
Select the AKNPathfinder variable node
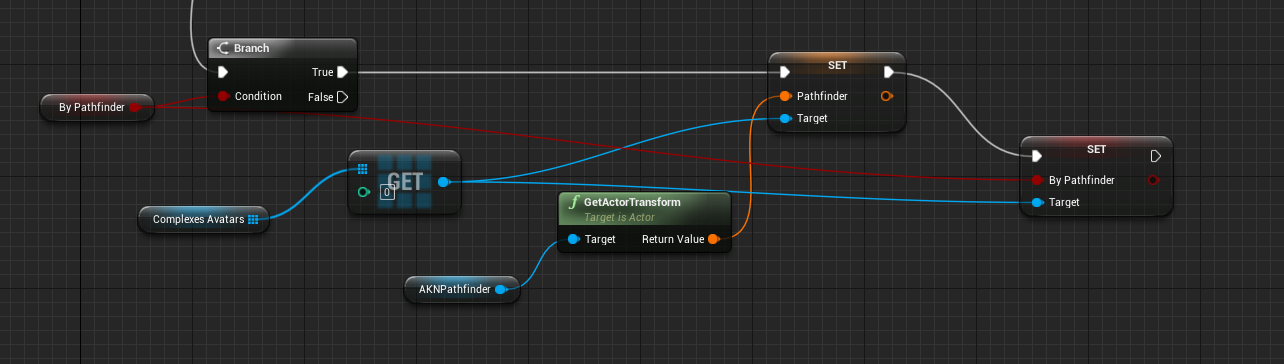[x=462, y=289]
